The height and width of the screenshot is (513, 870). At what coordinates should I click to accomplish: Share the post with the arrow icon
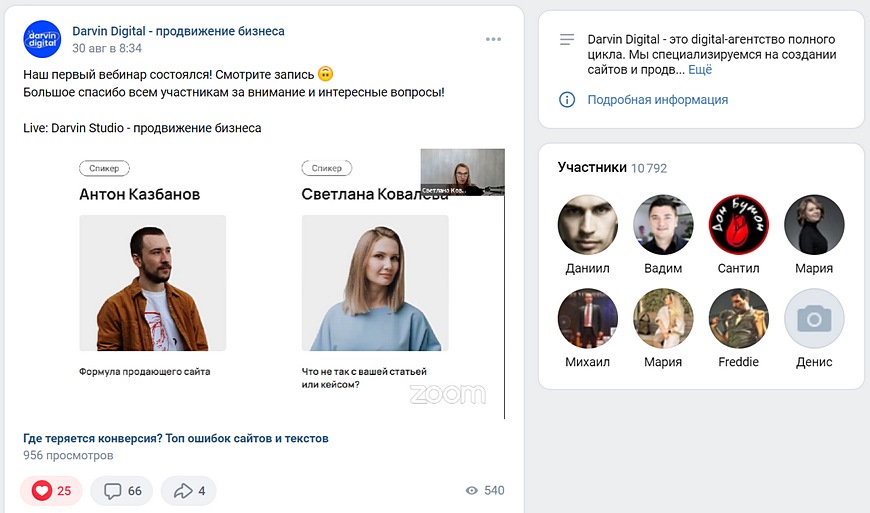pyautogui.click(x=183, y=491)
